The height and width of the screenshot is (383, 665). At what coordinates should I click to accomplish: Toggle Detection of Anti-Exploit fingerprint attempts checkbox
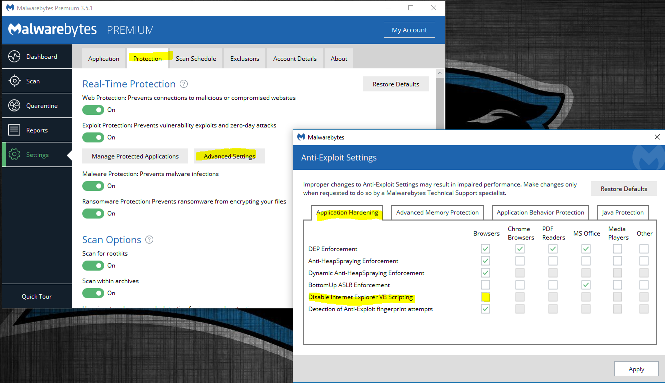click(x=486, y=309)
